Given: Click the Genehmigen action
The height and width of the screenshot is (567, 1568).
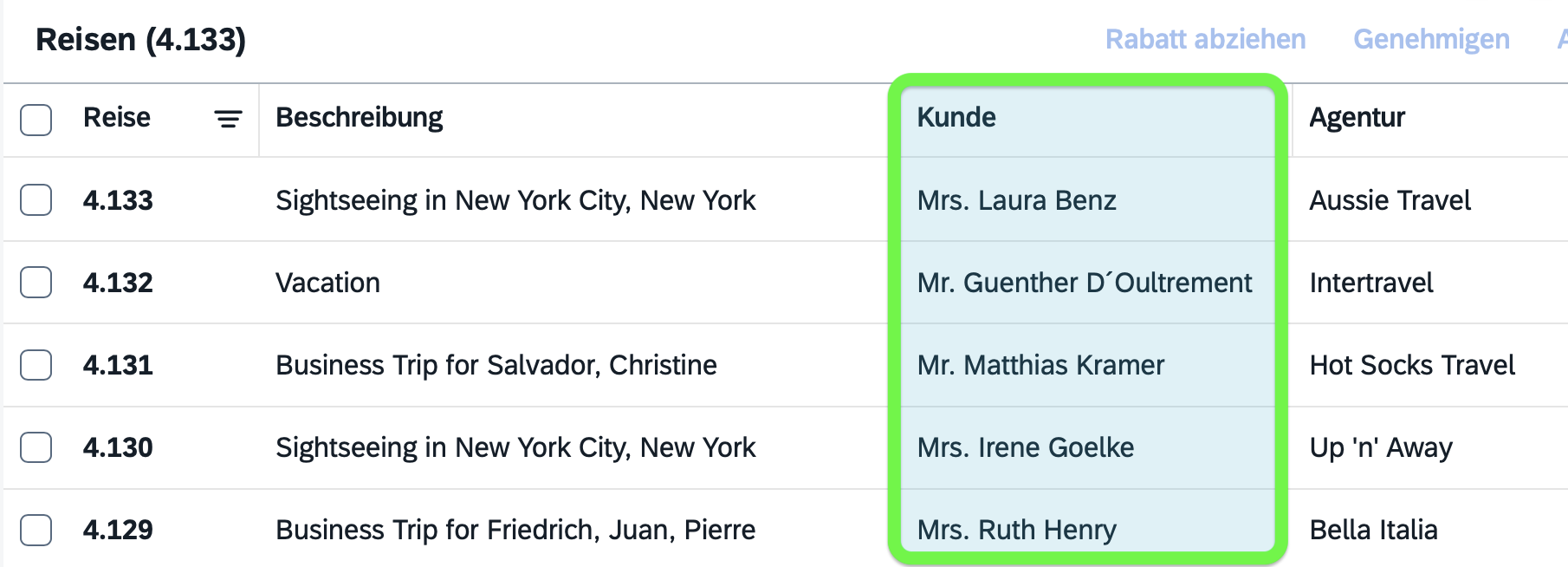Looking at the screenshot, I should pyautogui.click(x=1431, y=38).
